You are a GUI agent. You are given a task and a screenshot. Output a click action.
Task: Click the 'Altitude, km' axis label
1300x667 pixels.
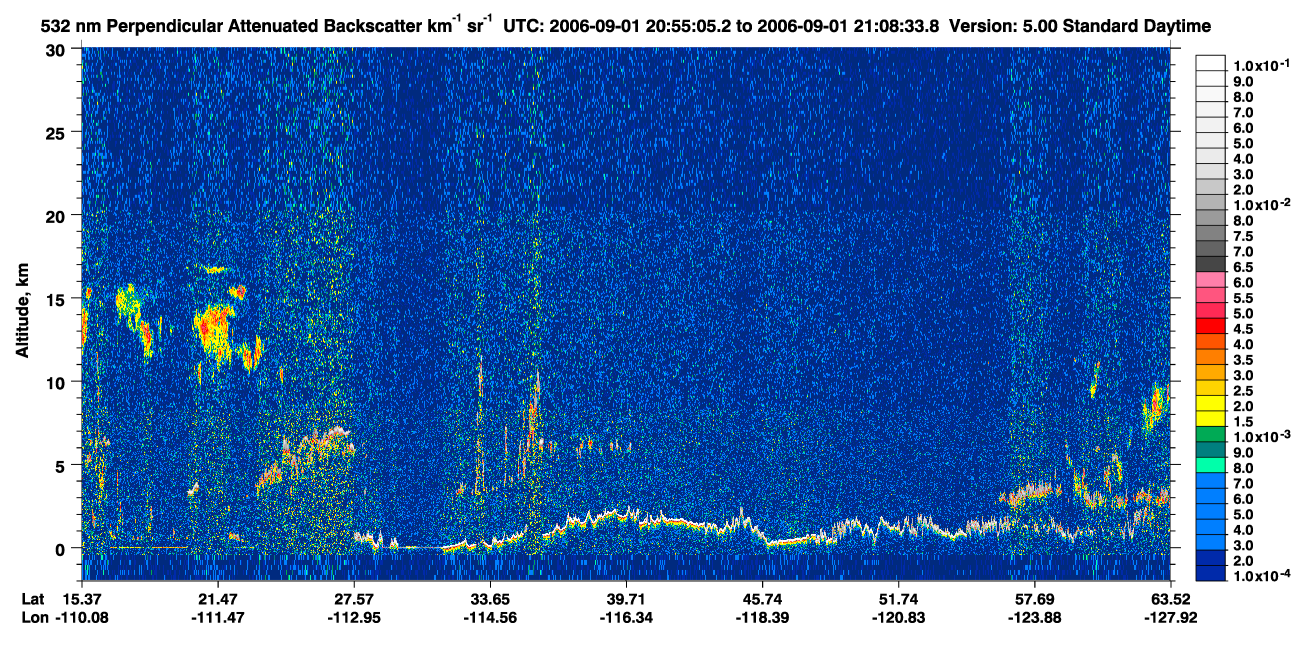[x=21, y=311]
